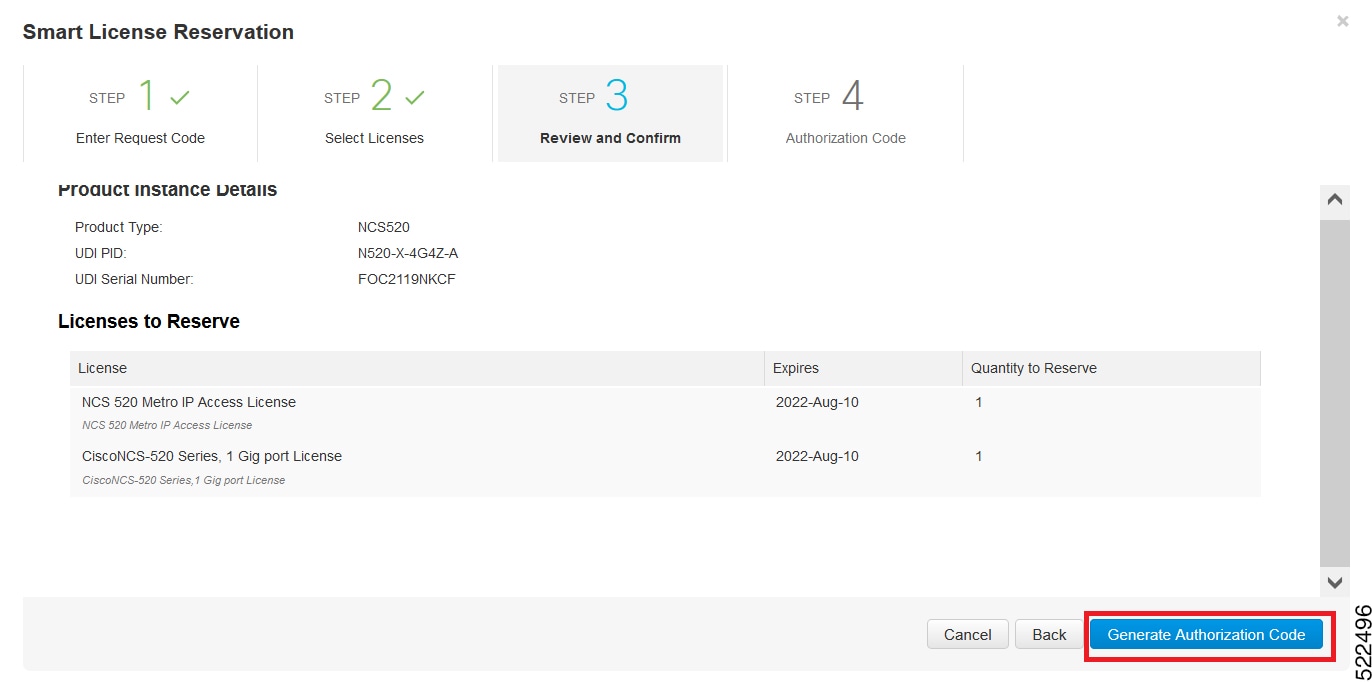
Task: Click the Licenses to Reserve heading
Action: (149, 322)
